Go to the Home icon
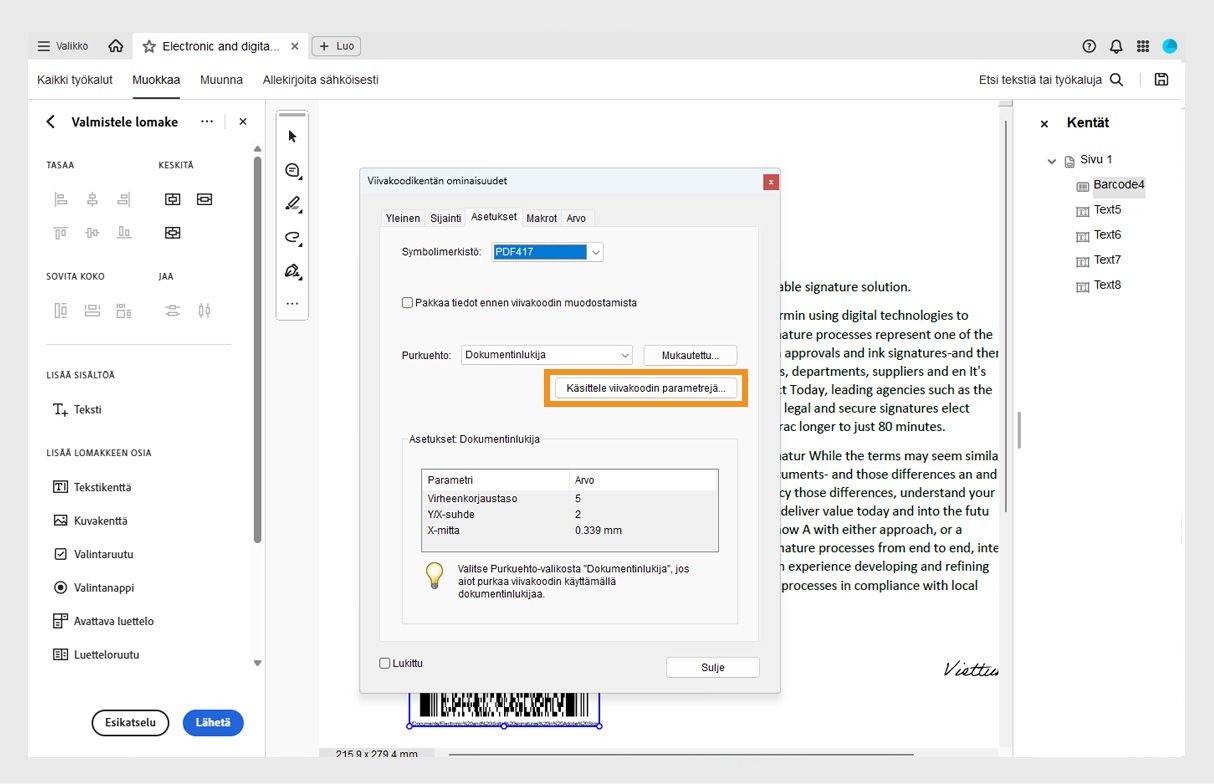 tap(116, 46)
